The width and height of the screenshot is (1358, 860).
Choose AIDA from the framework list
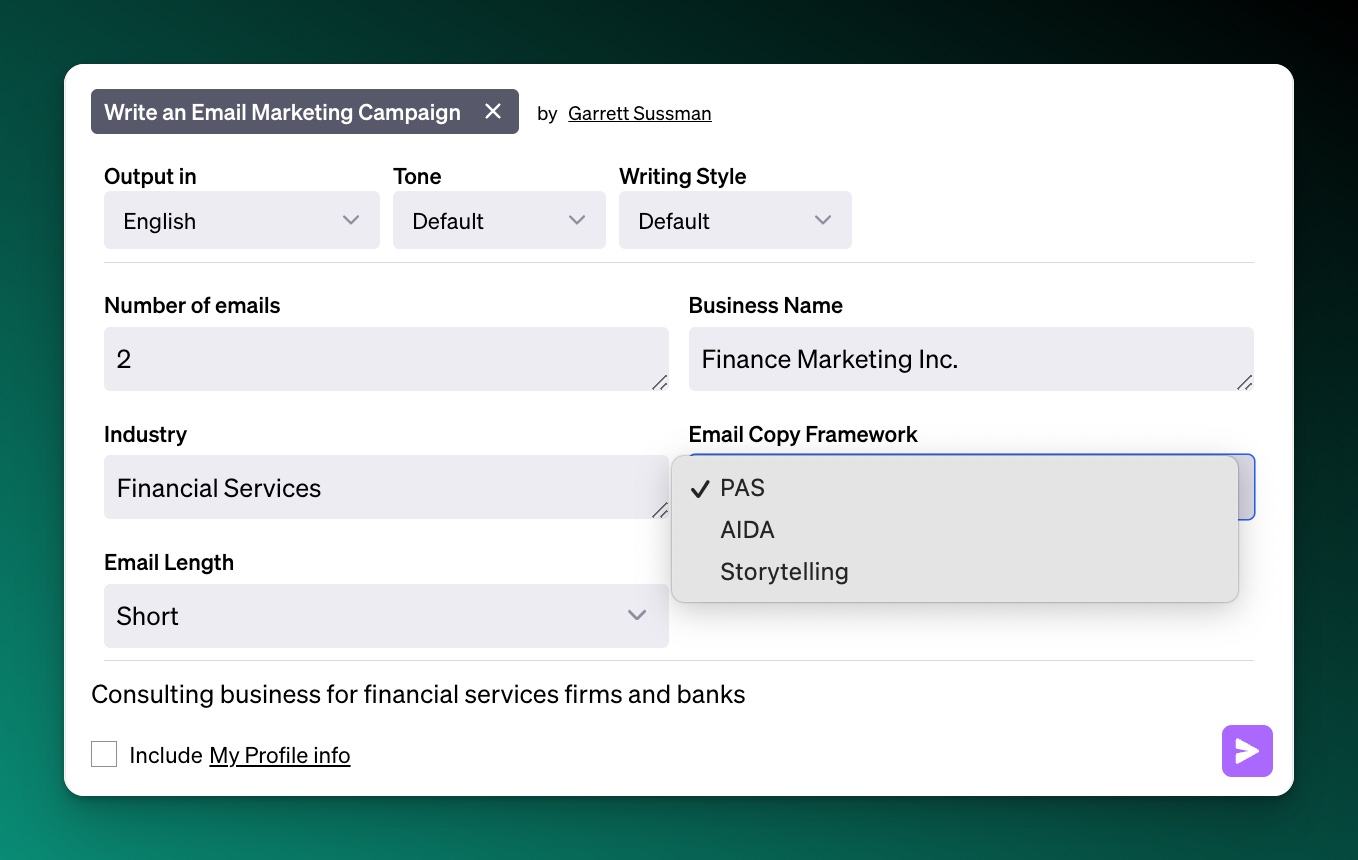pyautogui.click(x=747, y=530)
